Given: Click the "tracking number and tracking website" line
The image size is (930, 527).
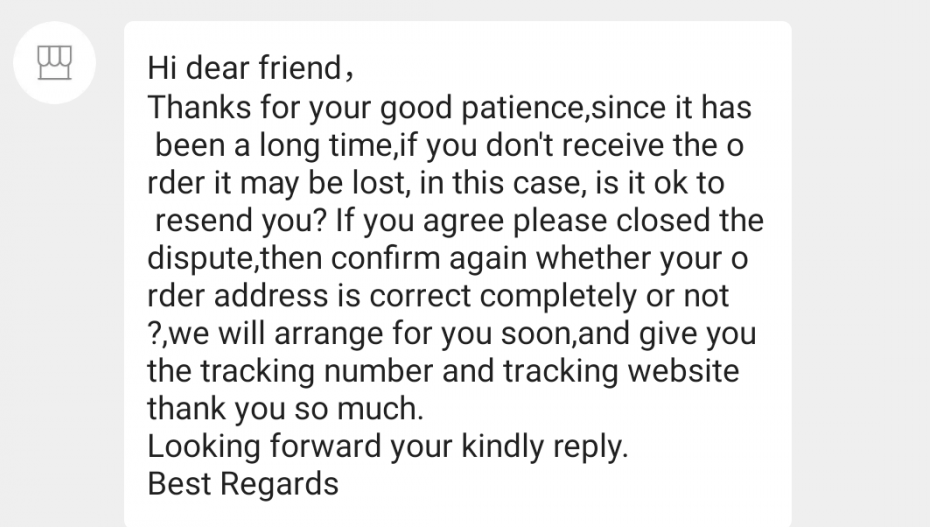Looking at the screenshot, I should click(x=443, y=371).
